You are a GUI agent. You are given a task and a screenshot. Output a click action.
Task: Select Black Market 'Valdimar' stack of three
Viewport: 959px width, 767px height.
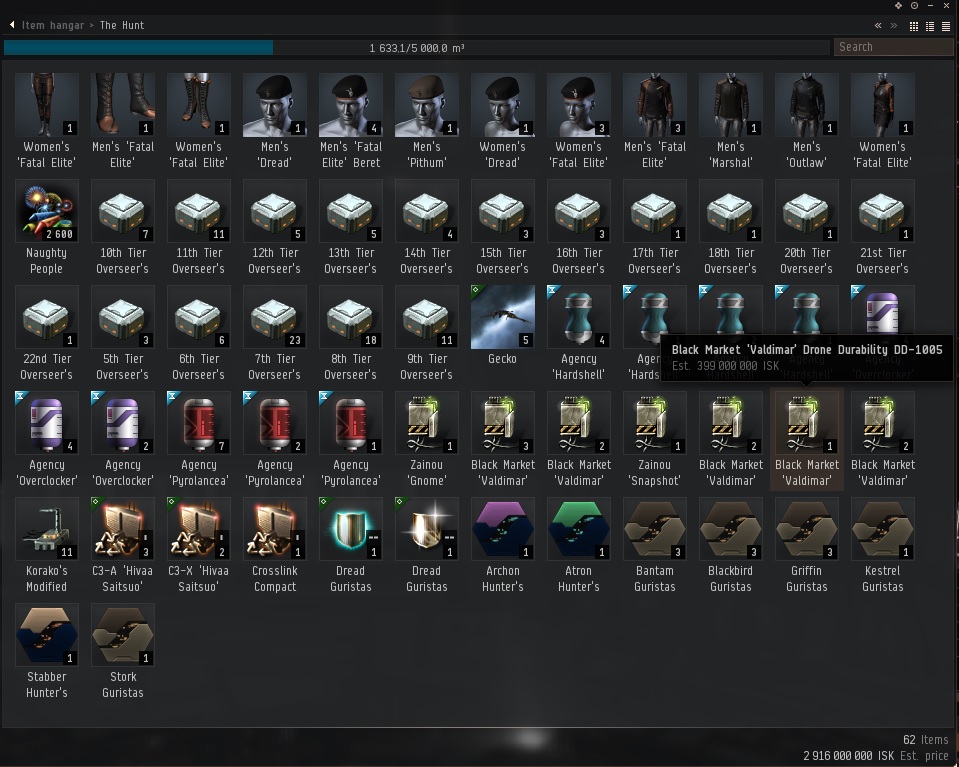click(502, 439)
